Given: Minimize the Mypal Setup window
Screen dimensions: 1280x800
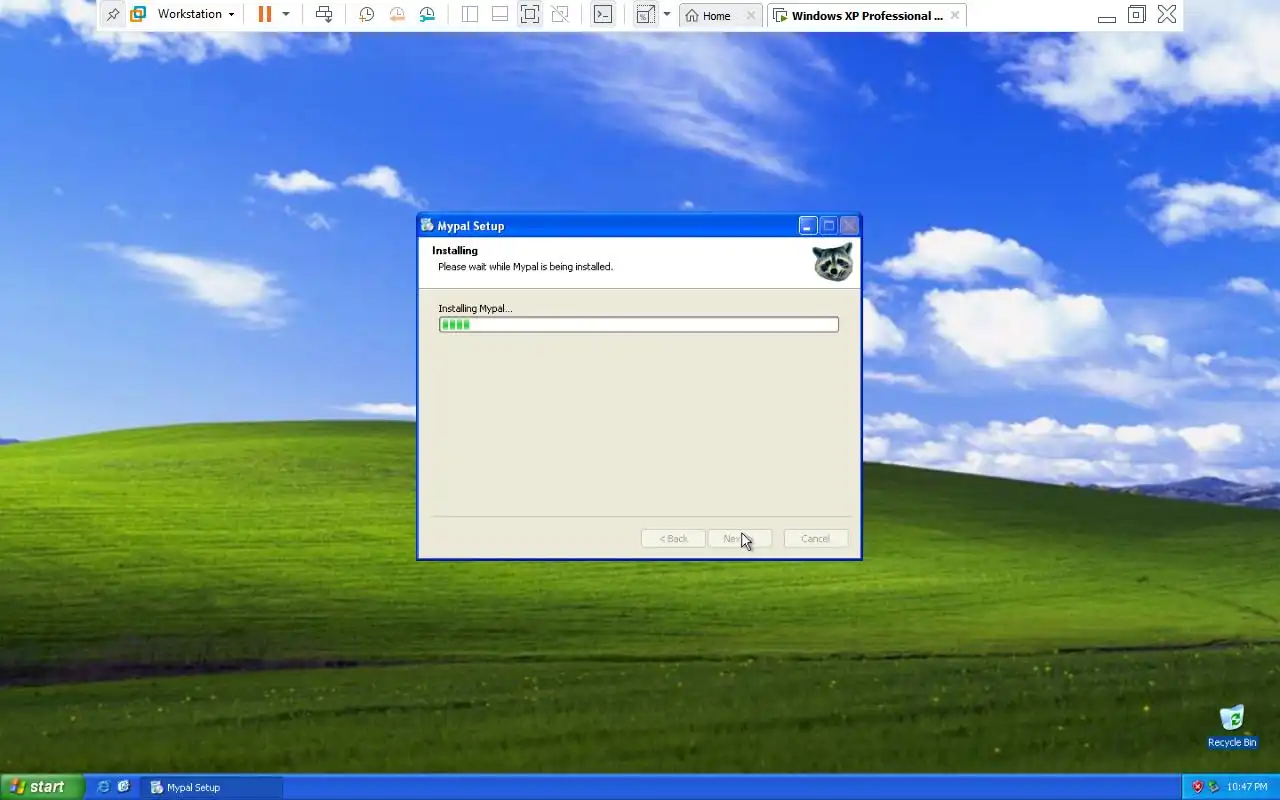Looking at the screenshot, I should click(x=807, y=226).
